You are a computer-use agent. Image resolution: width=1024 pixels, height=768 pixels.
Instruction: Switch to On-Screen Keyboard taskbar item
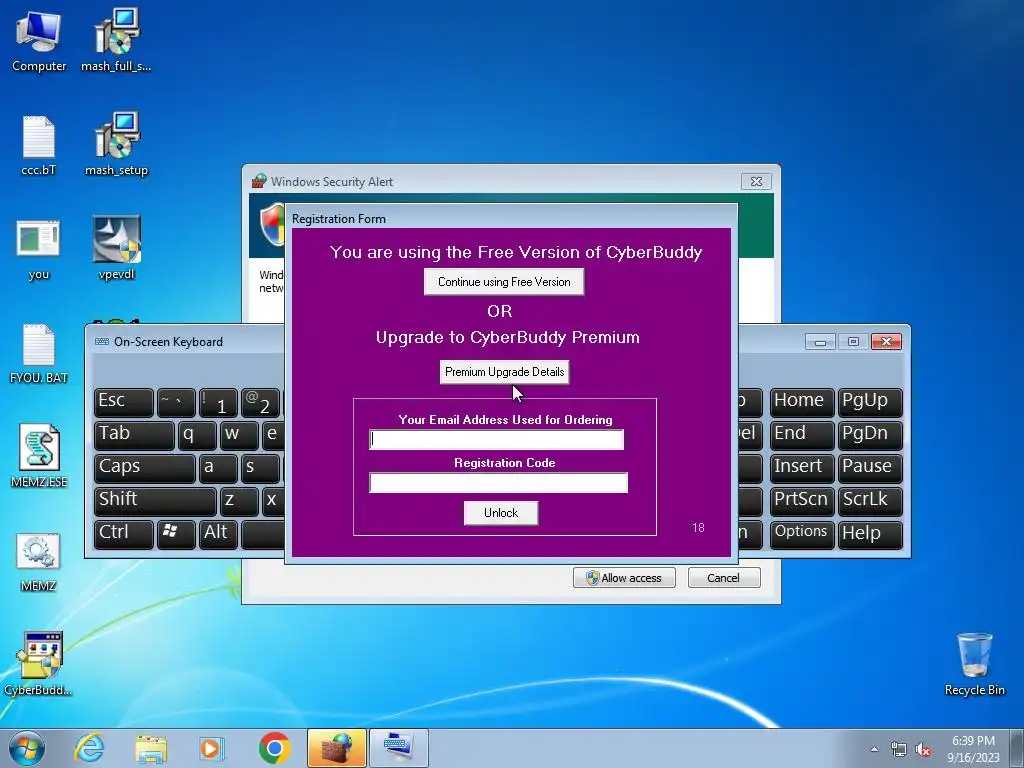pyautogui.click(x=398, y=748)
